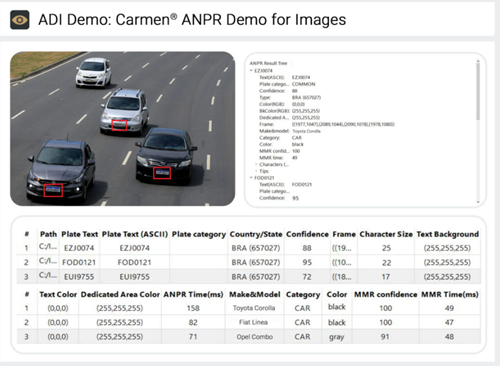
Task: Collapse the EZJ0074 tree node
Action: tap(251, 71)
